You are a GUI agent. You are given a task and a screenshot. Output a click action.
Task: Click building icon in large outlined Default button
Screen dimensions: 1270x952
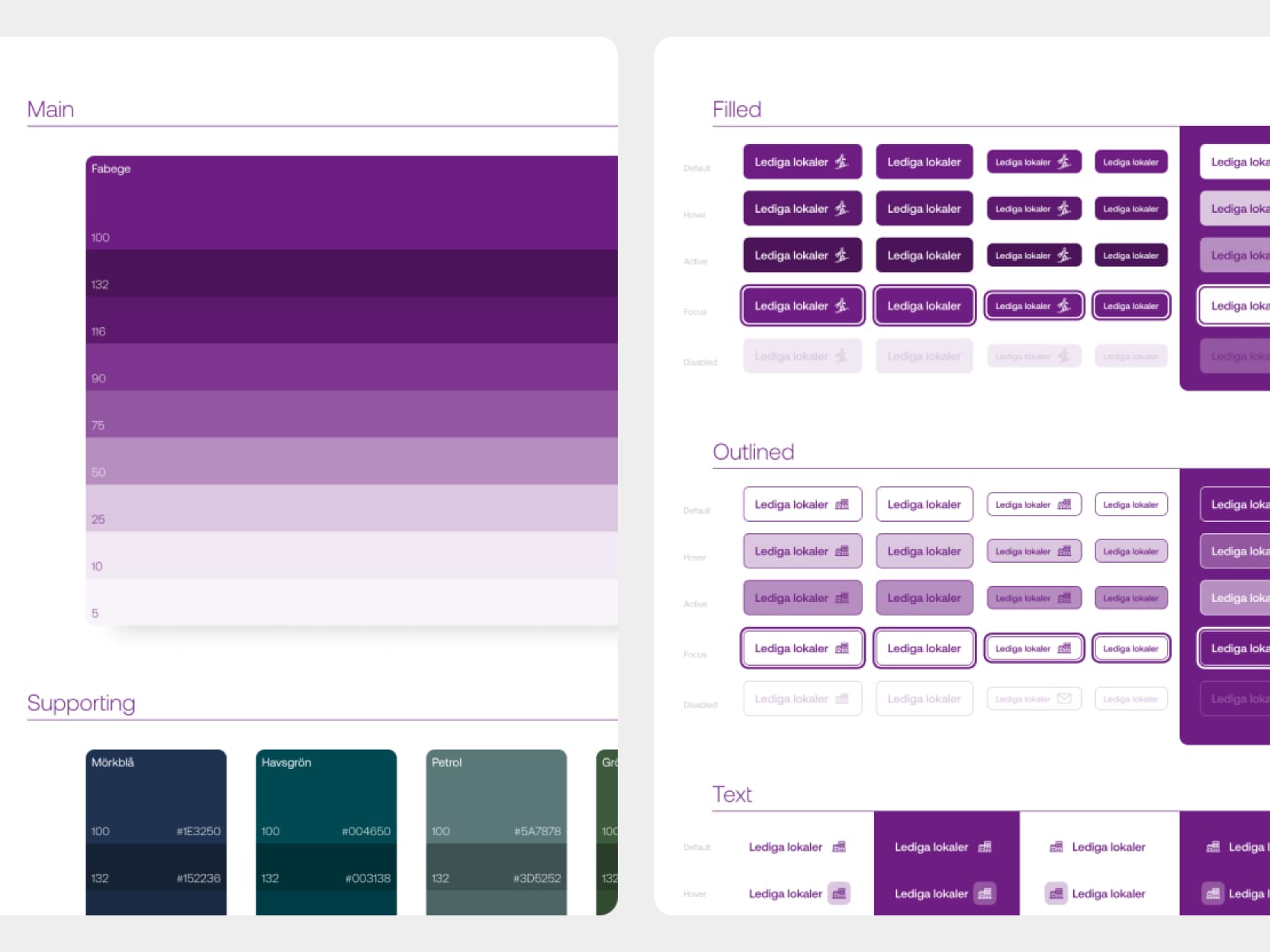pyautogui.click(x=842, y=504)
